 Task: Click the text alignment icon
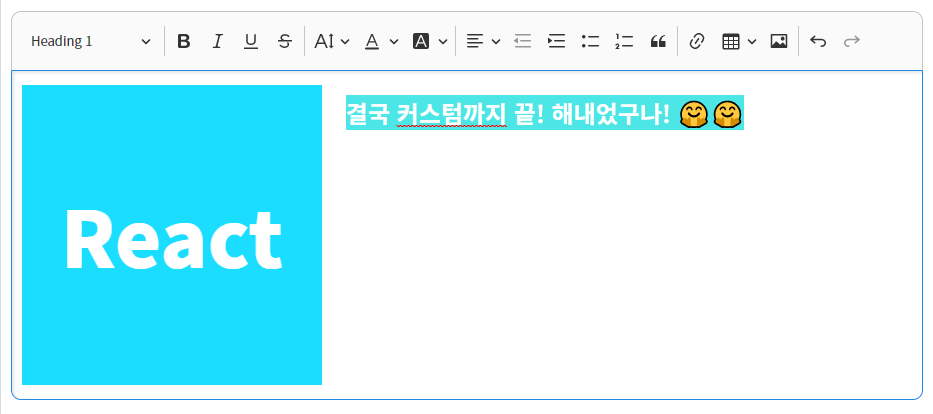point(474,41)
